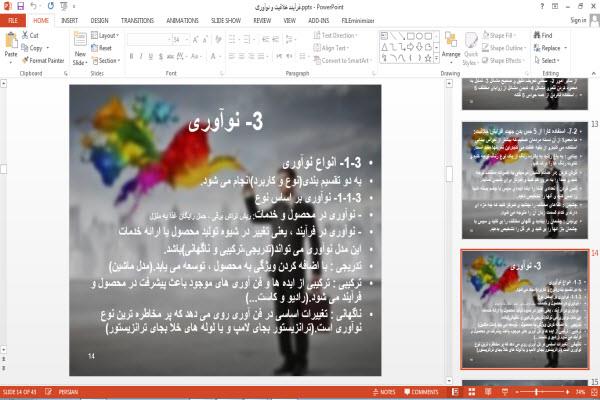
Task: Switch to the SLIDE SHOW tab
Action: coord(226,20)
